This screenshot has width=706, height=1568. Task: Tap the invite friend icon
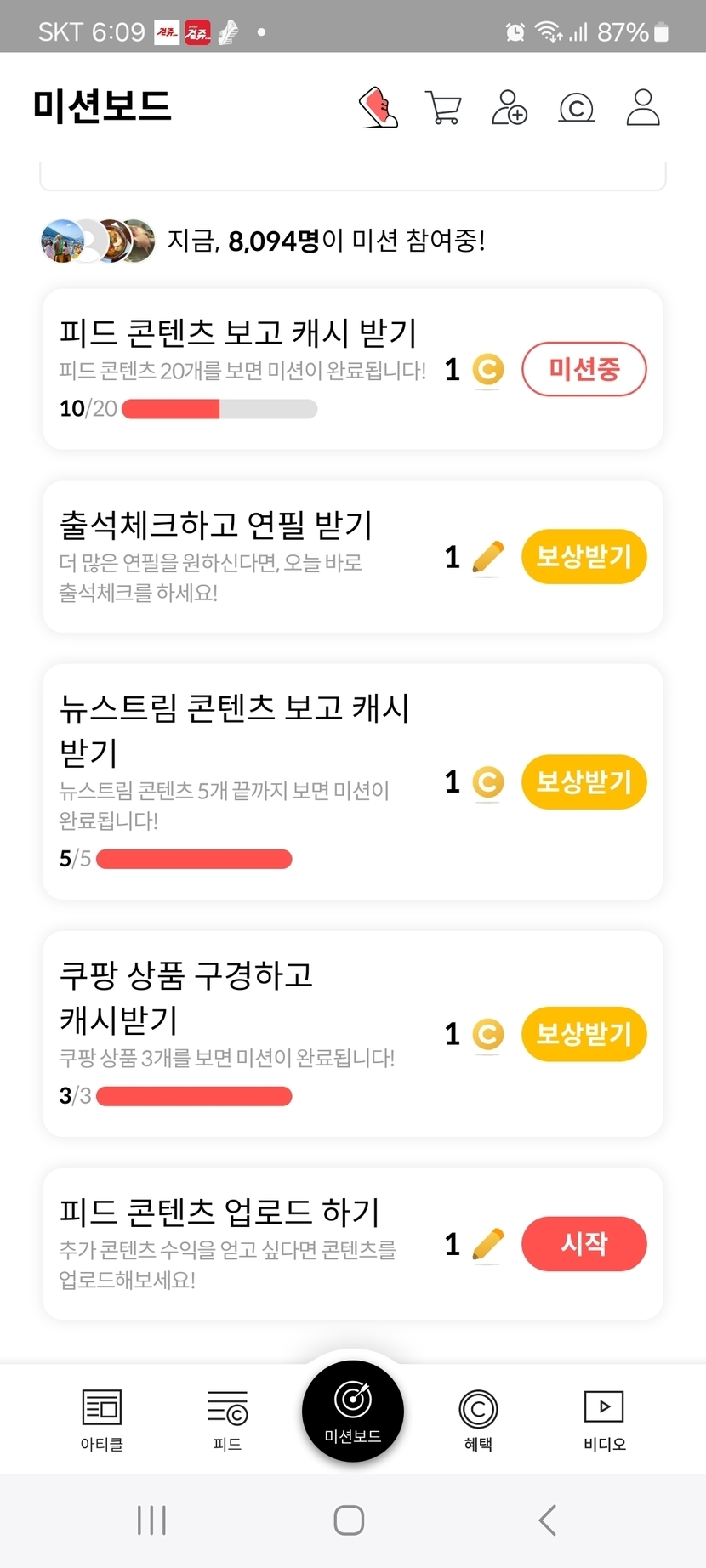point(510,108)
